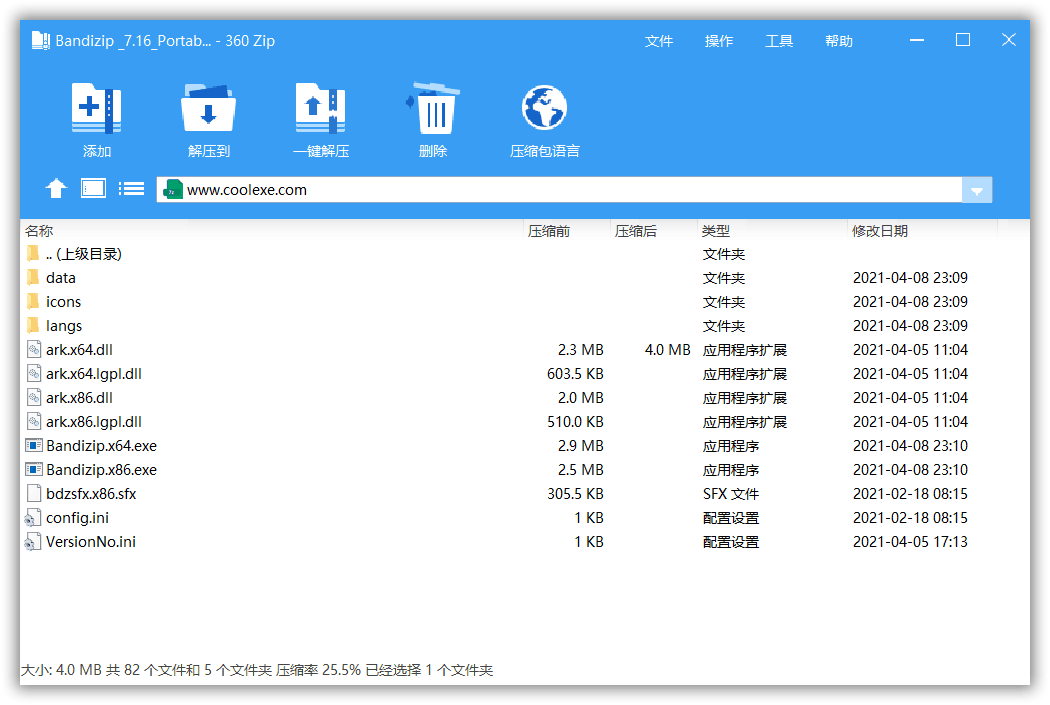Select file name 'config.ini'
The image size is (1050, 705).
coord(77,518)
